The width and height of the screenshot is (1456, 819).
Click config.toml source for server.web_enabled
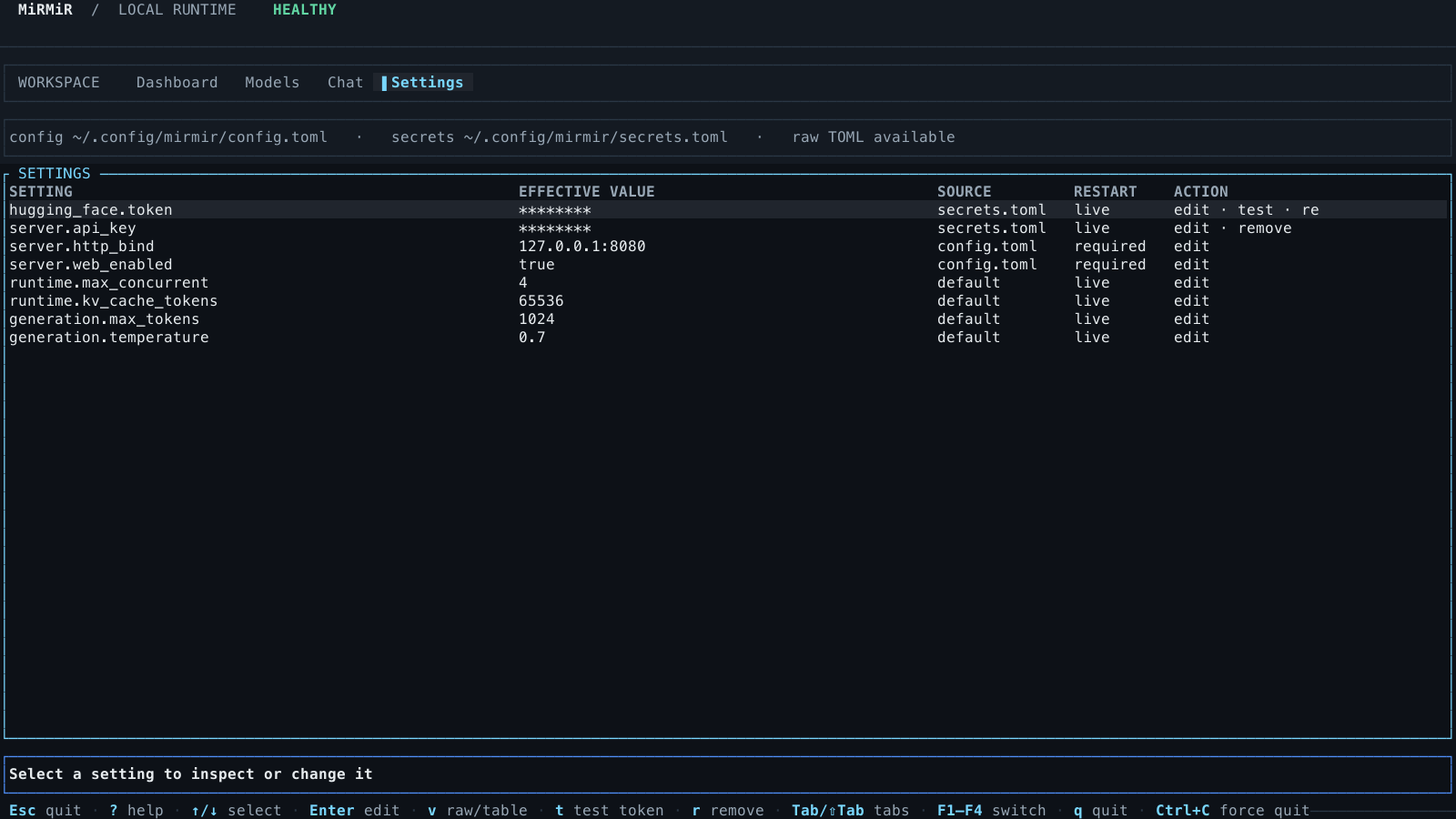(987, 265)
